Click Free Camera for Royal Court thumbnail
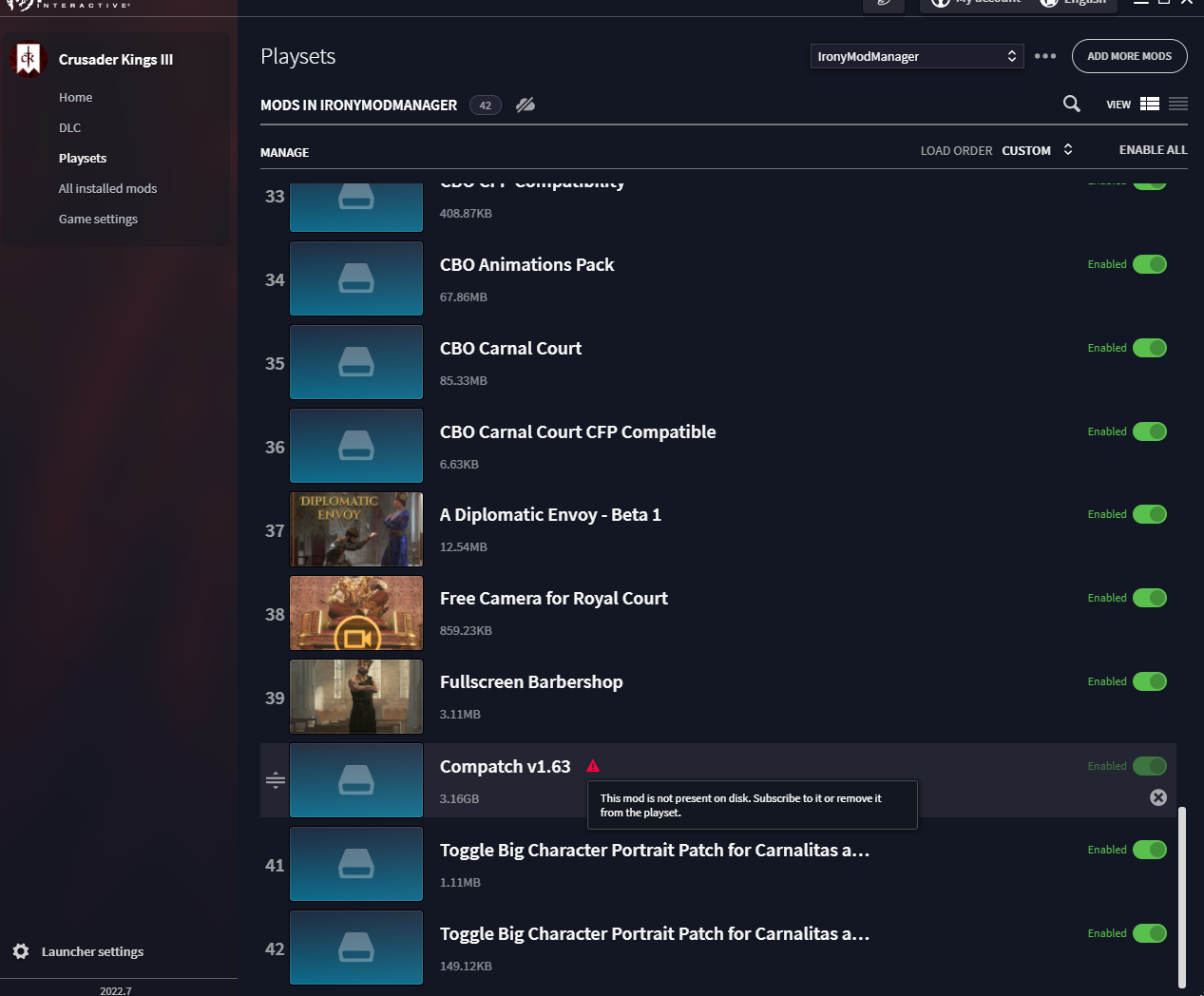The height and width of the screenshot is (996, 1204). [356, 613]
